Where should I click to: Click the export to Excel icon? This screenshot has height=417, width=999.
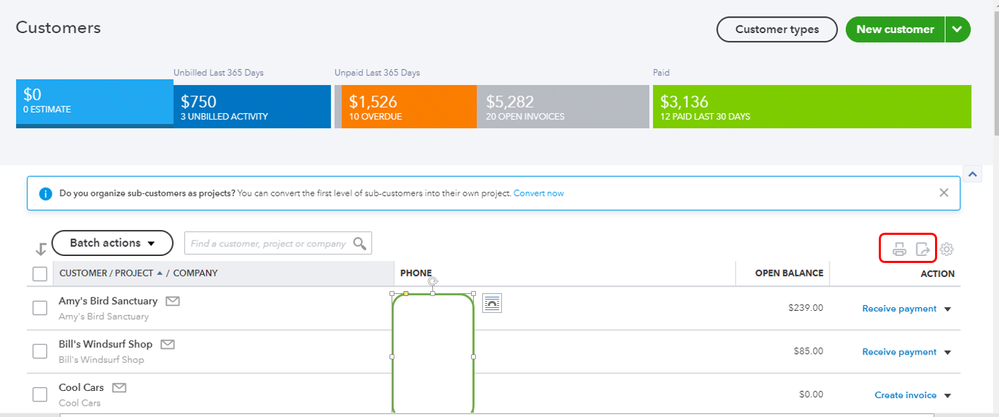(x=923, y=250)
